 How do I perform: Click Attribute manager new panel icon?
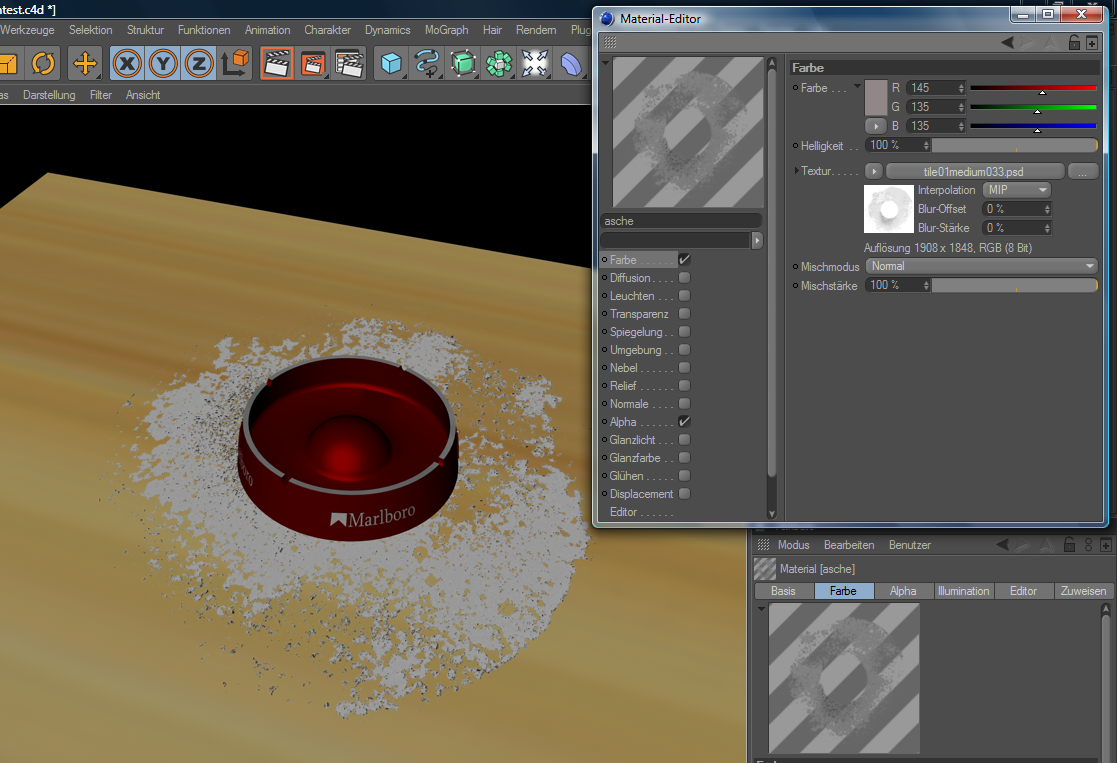[x=1106, y=545]
